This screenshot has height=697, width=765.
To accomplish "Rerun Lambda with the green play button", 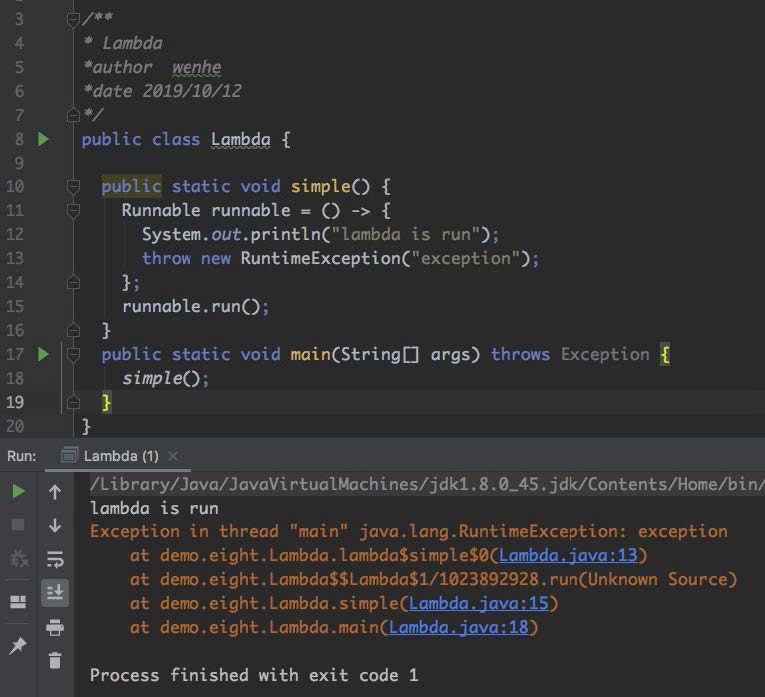I will (18, 491).
